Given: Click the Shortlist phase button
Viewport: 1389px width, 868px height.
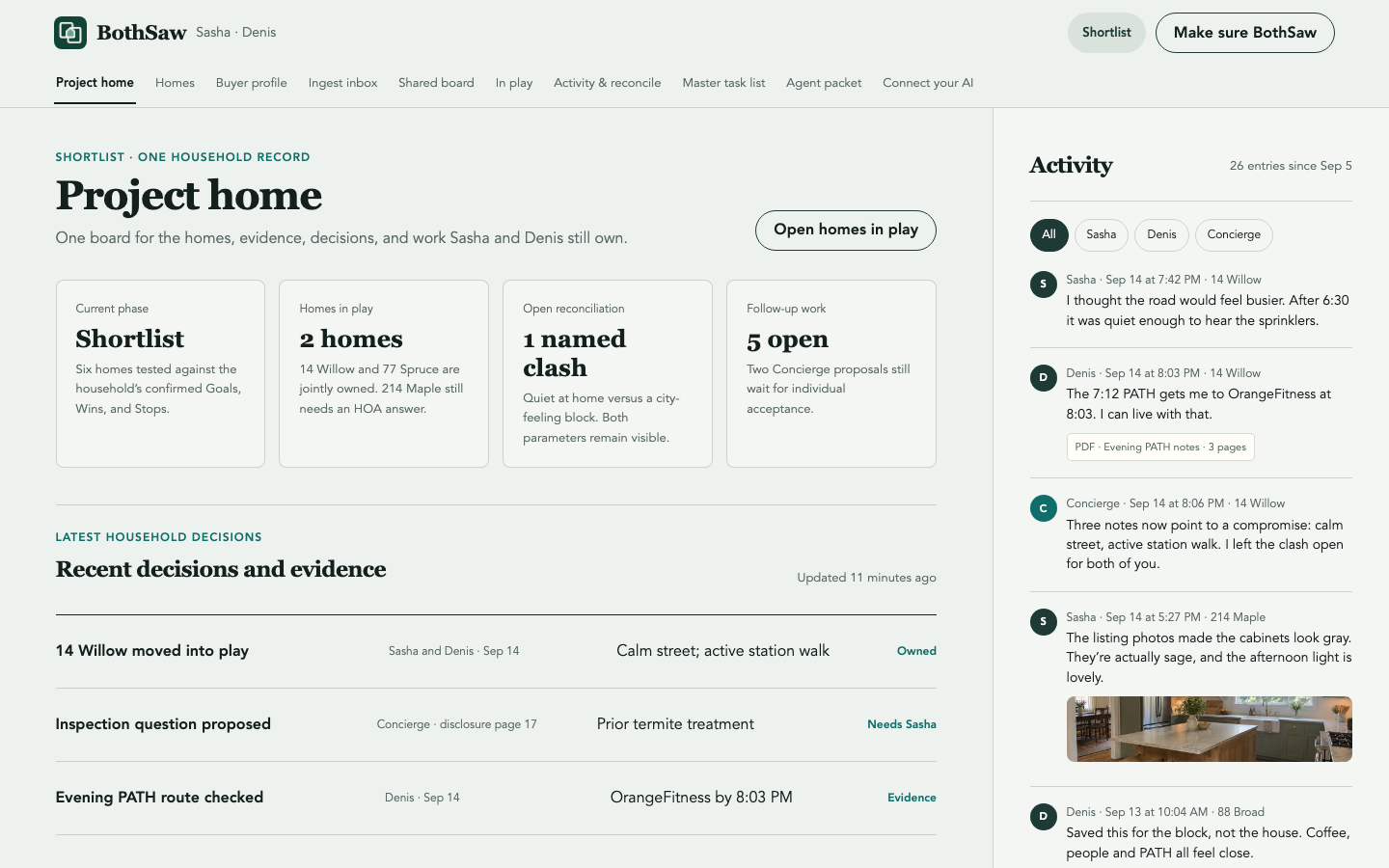Looking at the screenshot, I should 1106,33.
